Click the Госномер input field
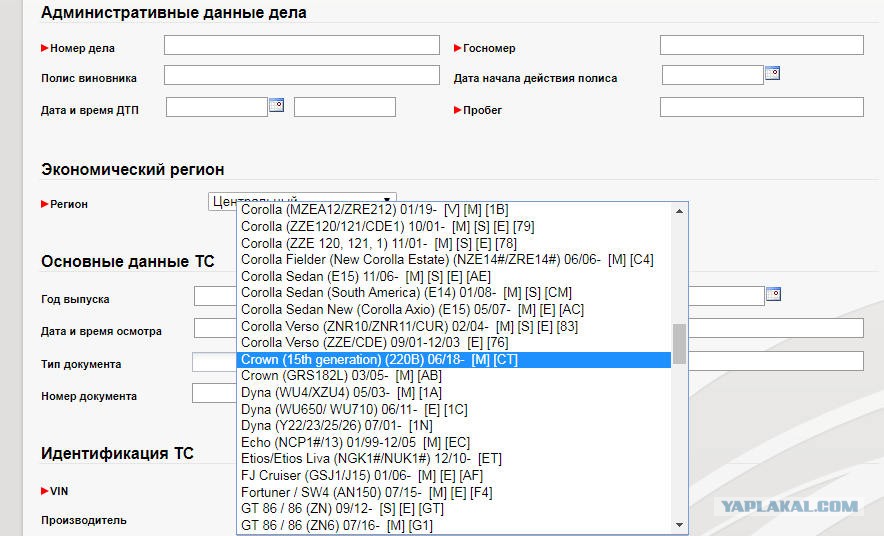This screenshot has height=536, width=884. pos(762,45)
